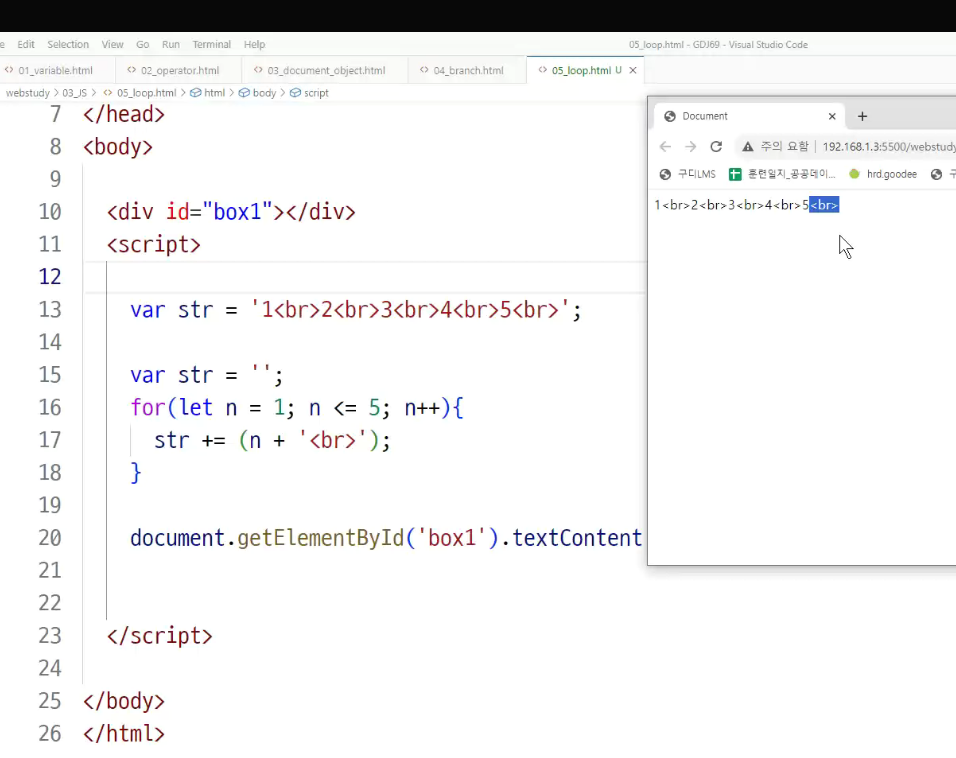Click the cube icon beside script breadcrumb
Screen dimensions: 956x758
(x=295, y=93)
